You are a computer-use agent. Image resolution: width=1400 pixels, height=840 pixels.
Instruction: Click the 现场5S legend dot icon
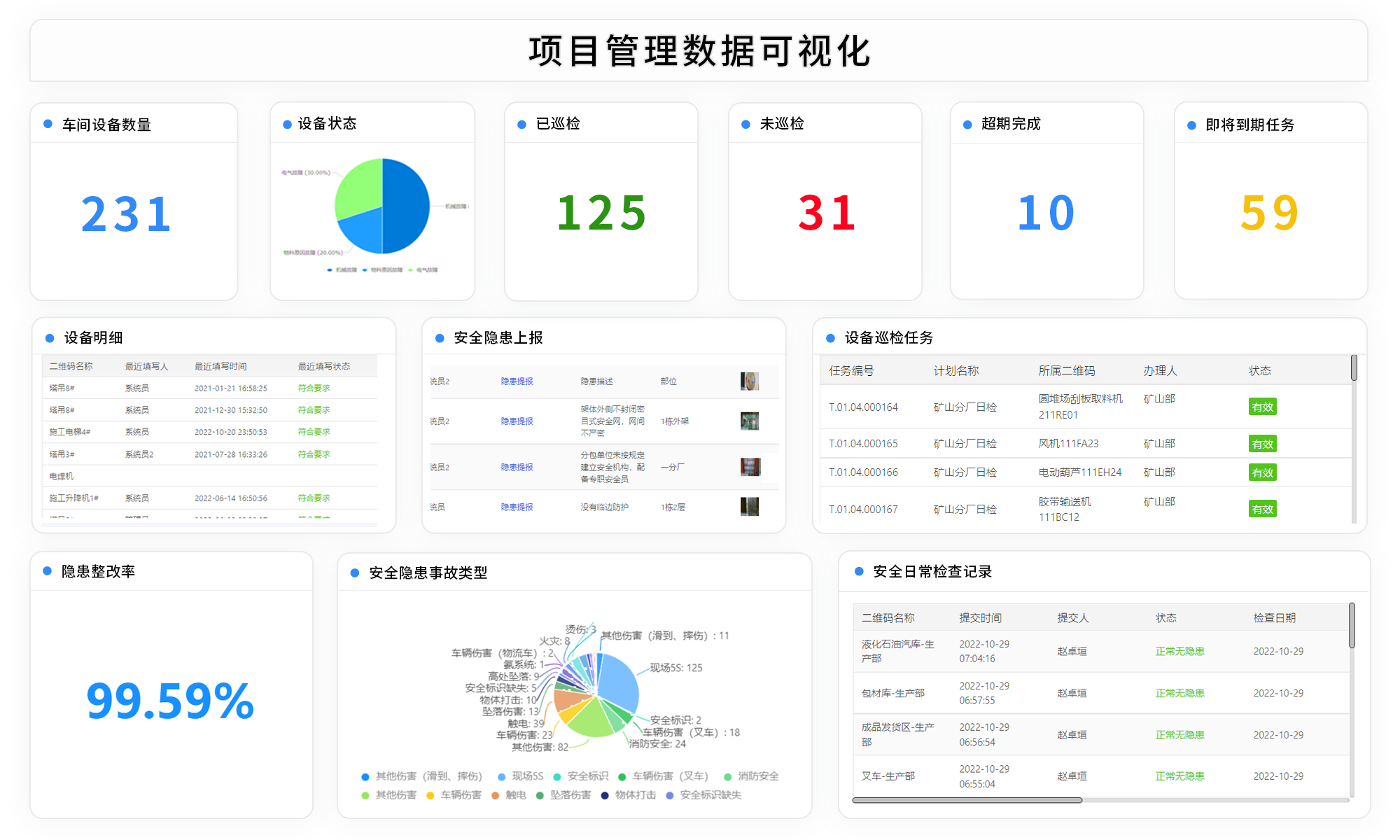pyautogui.click(x=501, y=776)
